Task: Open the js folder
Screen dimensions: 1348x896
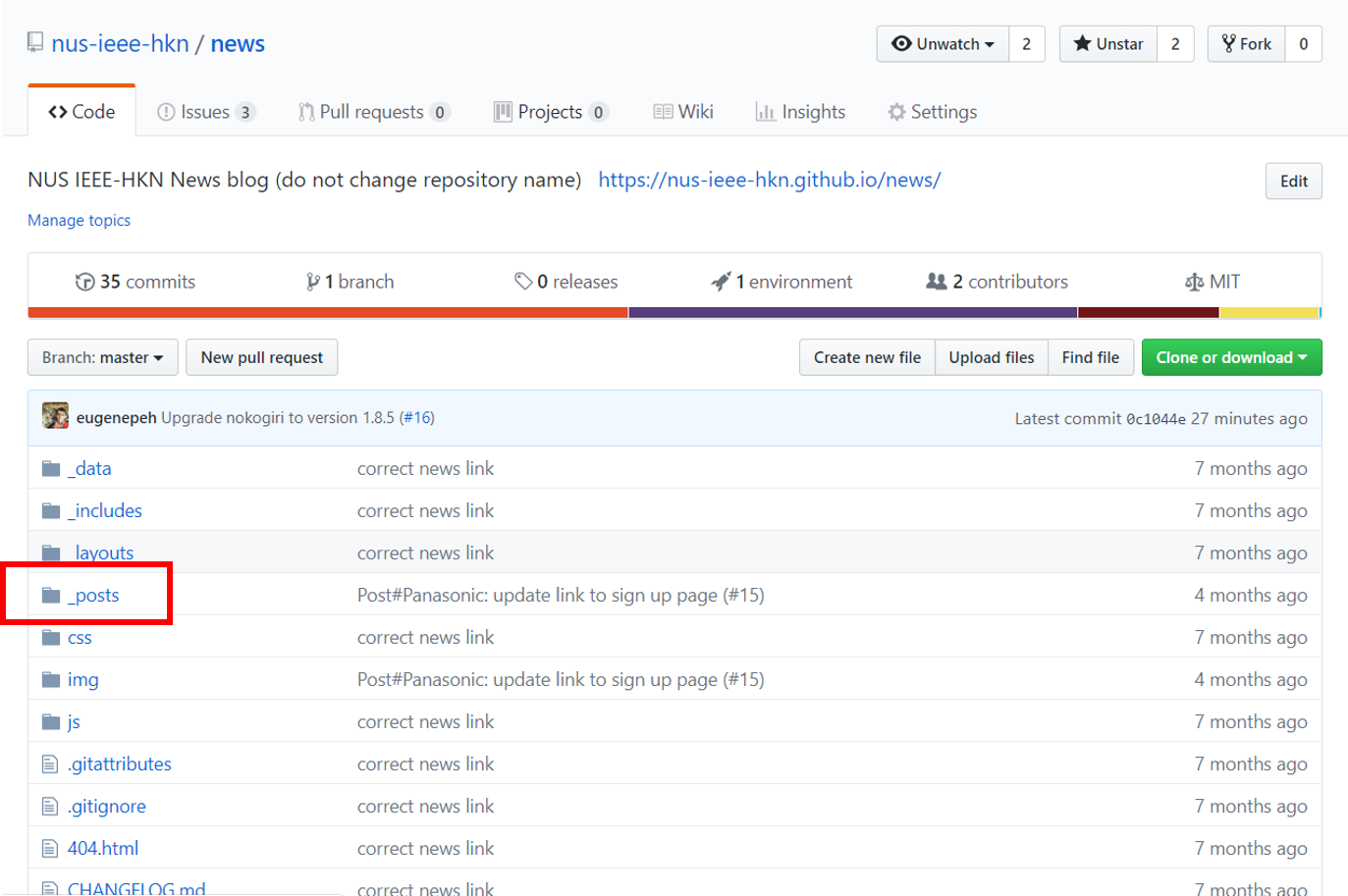Action: point(74,721)
